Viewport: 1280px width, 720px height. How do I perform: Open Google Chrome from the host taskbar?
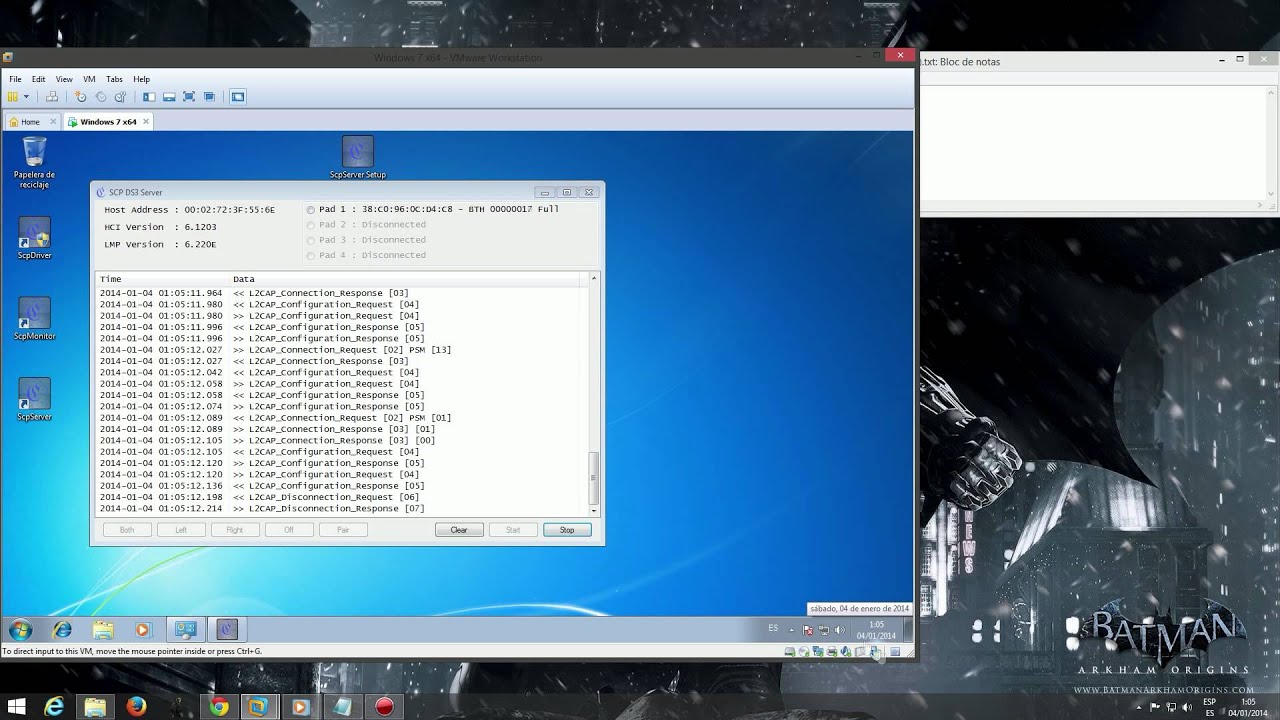tap(218, 707)
